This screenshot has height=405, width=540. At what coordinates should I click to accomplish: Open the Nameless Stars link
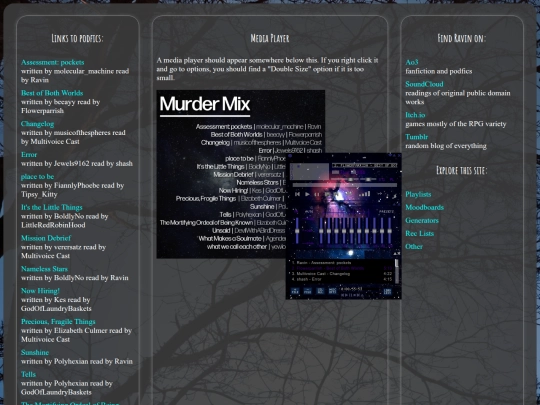pyautogui.click(x=44, y=269)
